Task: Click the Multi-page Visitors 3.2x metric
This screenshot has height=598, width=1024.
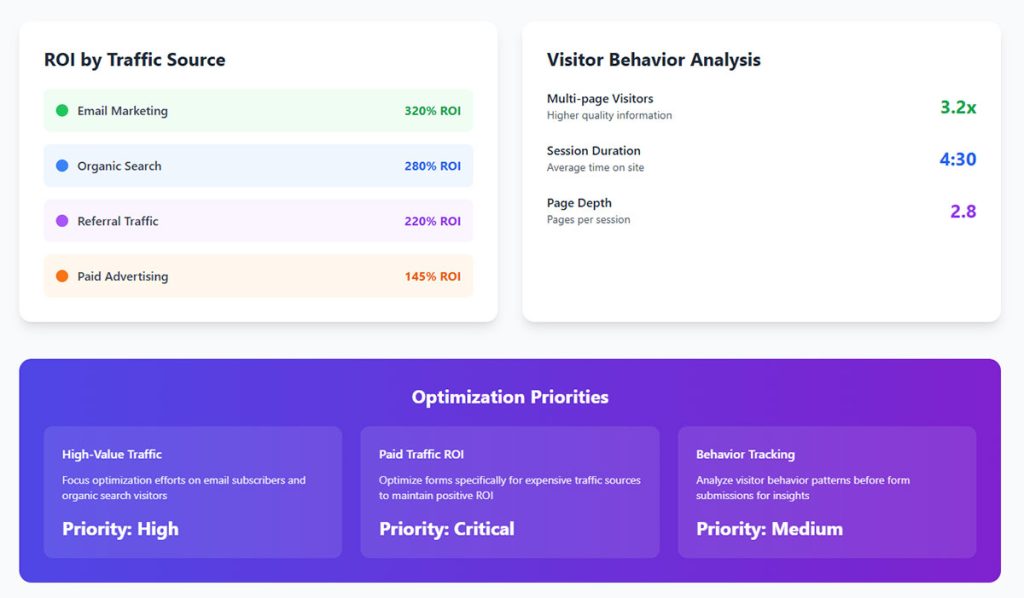Action: (957, 107)
